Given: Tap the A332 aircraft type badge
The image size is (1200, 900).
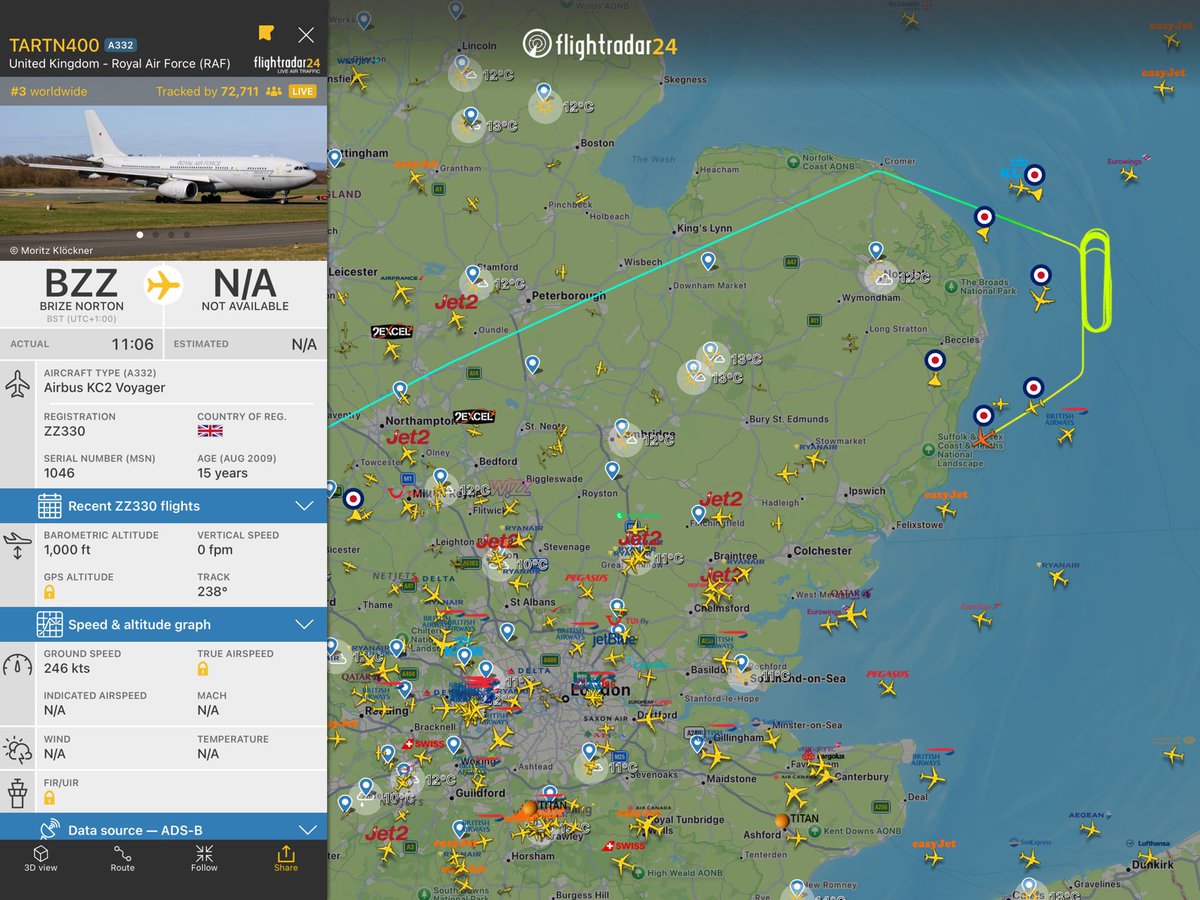Looking at the screenshot, I should pyautogui.click(x=120, y=45).
